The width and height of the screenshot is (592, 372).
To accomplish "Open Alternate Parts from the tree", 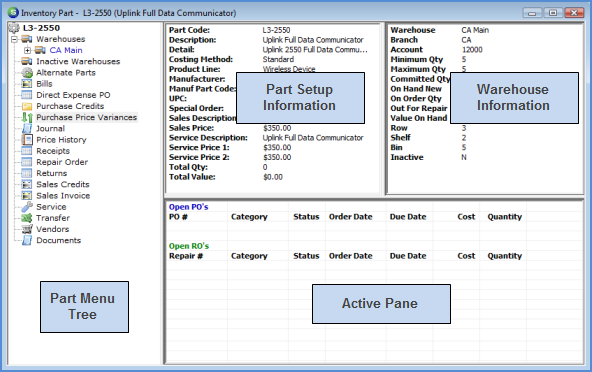I will click(66, 73).
